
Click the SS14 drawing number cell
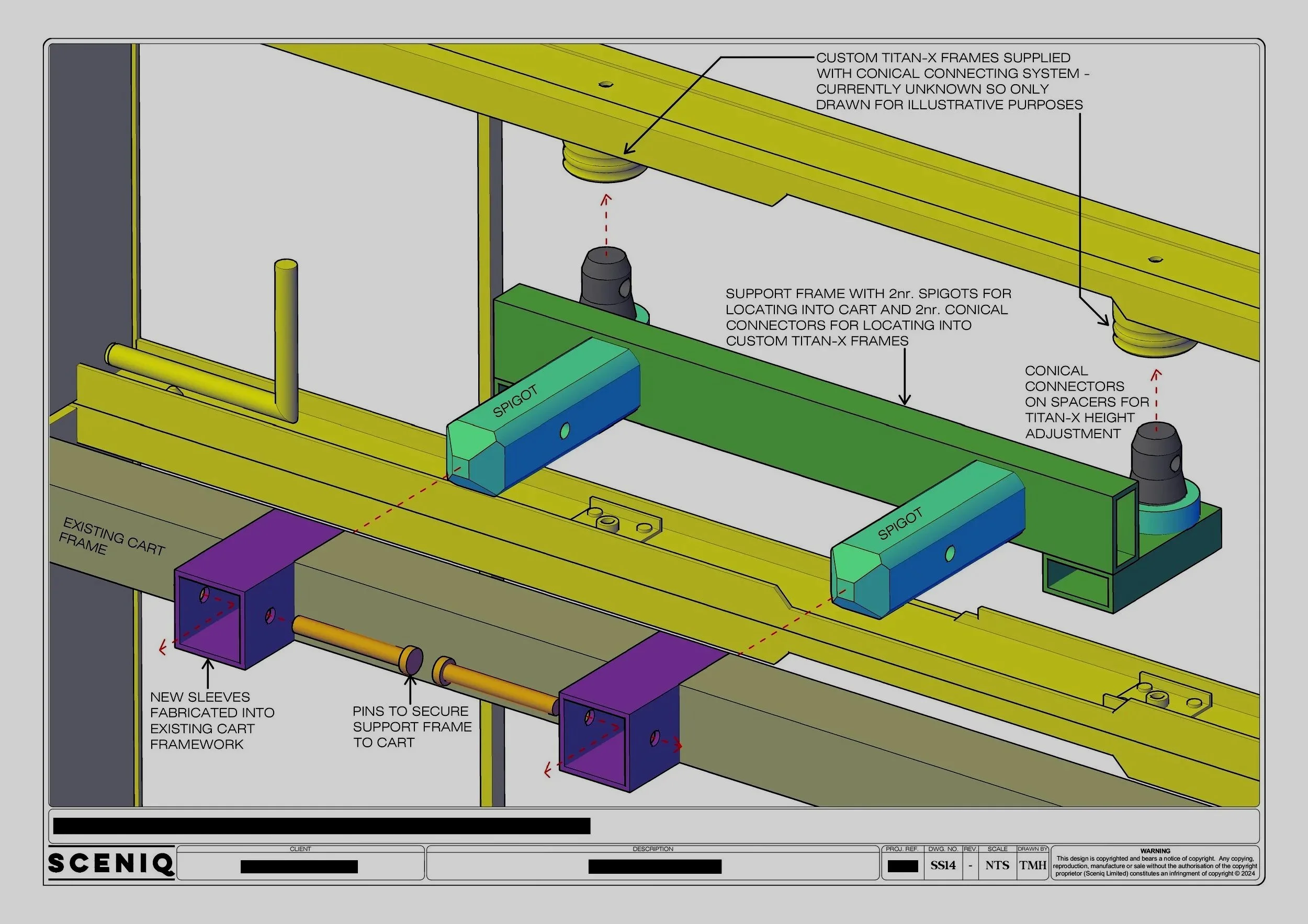[x=943, y=865]
